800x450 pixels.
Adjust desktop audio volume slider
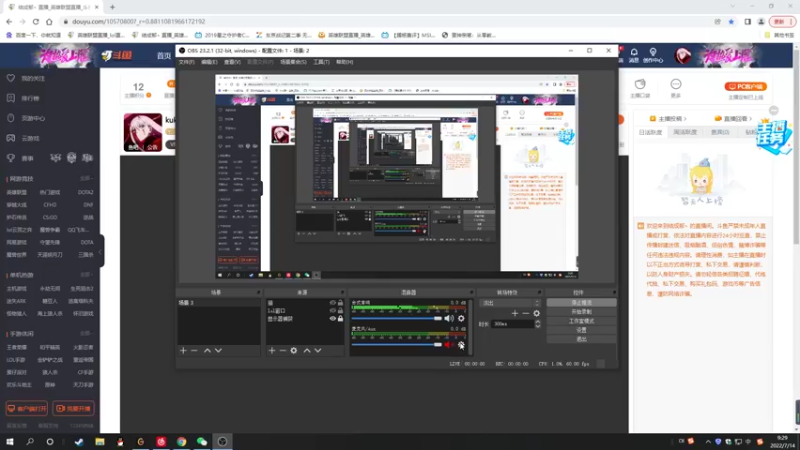tap(397, 318)
